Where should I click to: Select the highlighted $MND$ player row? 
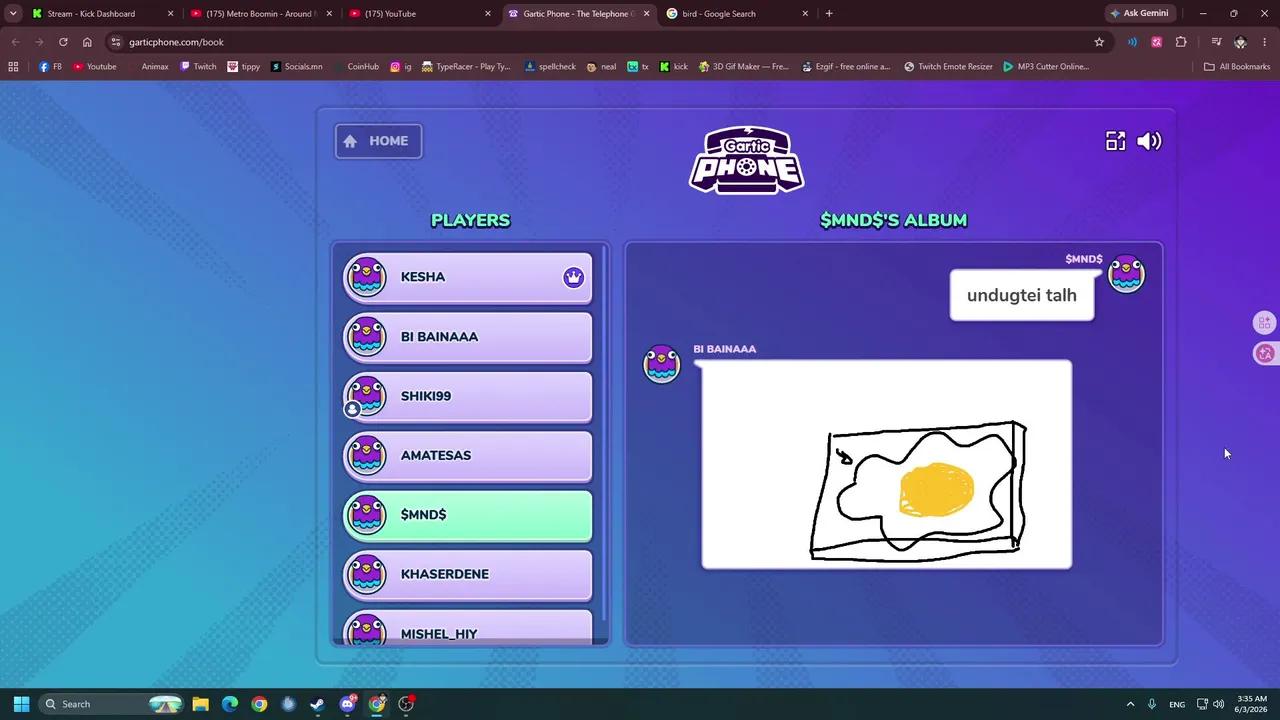coord(468,515)
